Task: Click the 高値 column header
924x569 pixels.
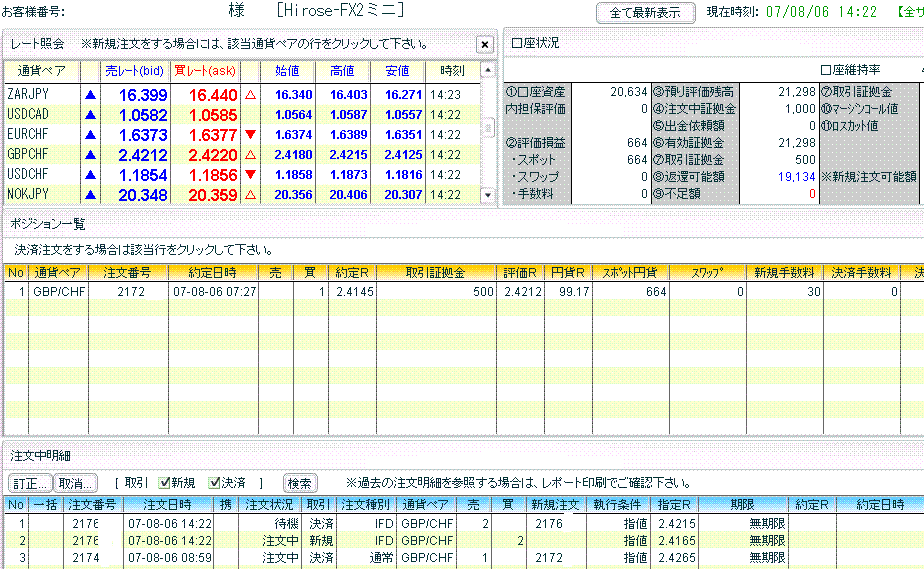Action: (x=342, y=71)
